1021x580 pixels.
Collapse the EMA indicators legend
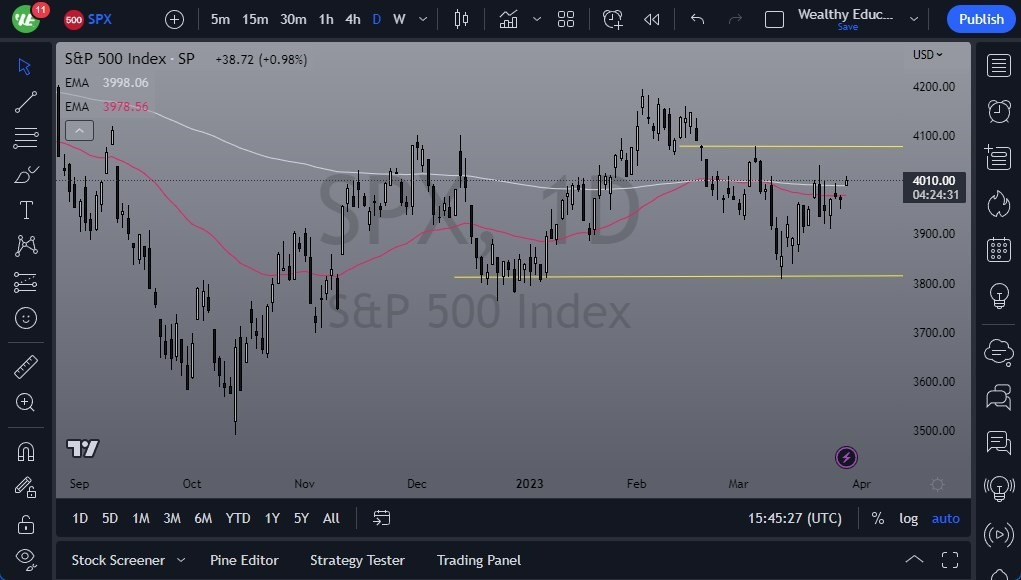tap(79, 130)
